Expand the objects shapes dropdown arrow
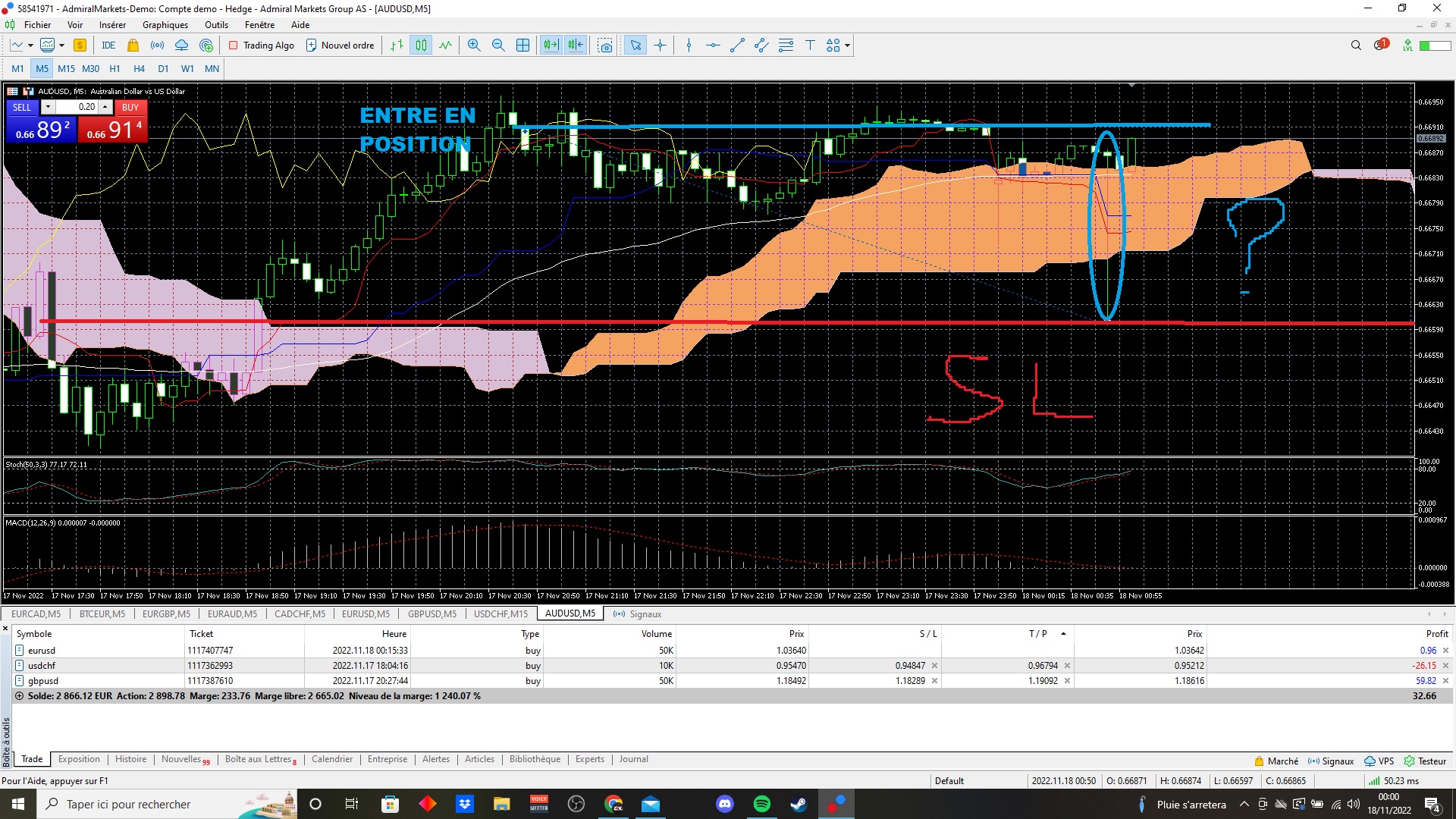 coord(848,45)
